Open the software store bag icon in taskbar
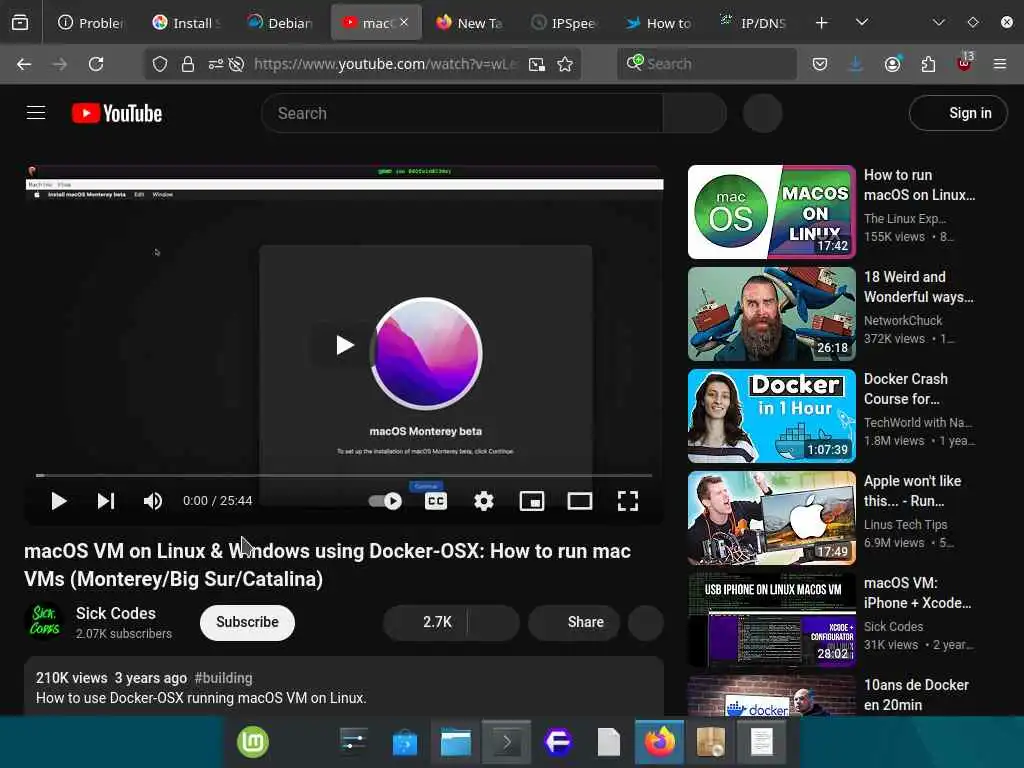This screenshot has height=768, width=1024. click(x=404, y=743)
